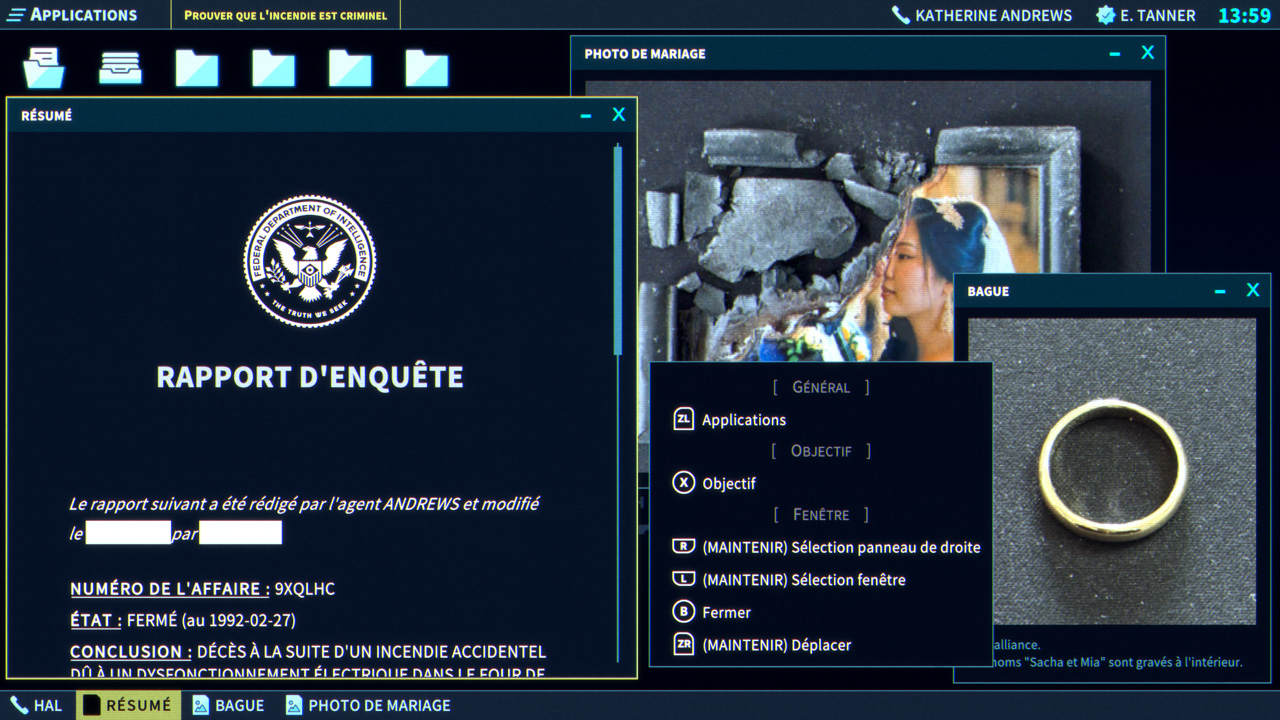This screenshot has height=720, width=1280.
Task: Choose 'Sélection fenêtre' in the context menu
Action: (x=803, y=580)
